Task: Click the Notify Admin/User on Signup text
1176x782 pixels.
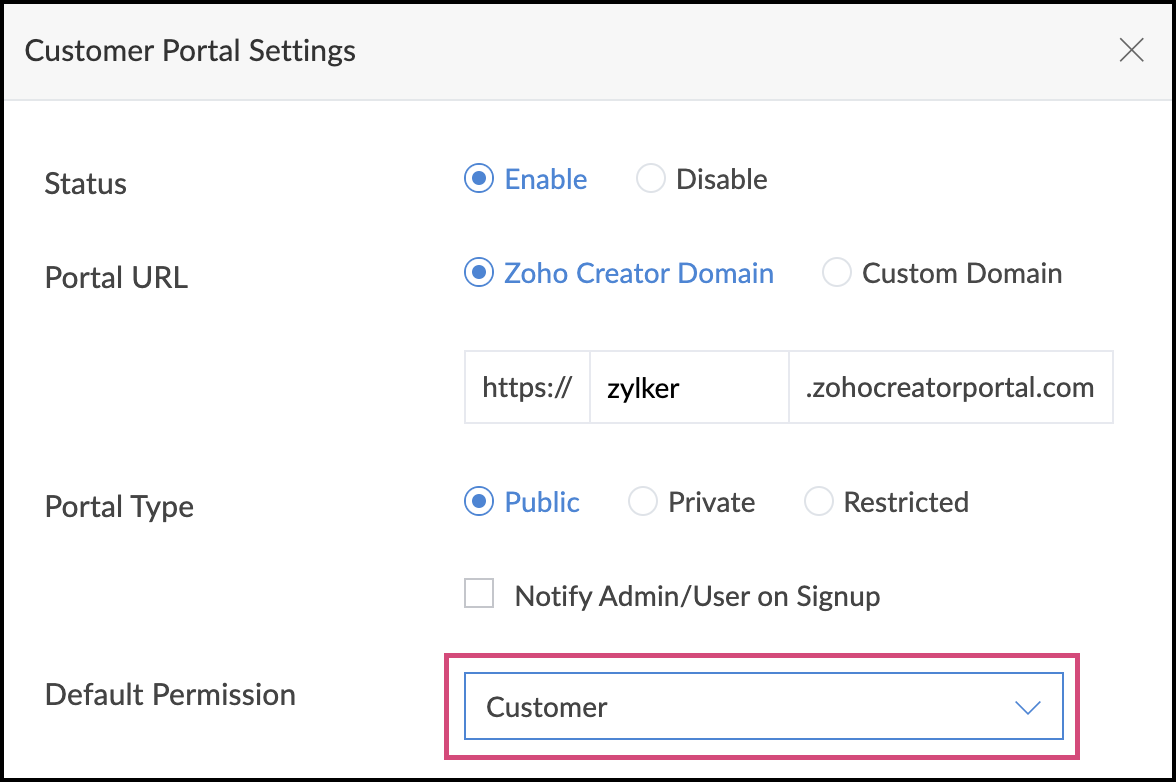Action: pyautogui.click(x=697, y=597)
